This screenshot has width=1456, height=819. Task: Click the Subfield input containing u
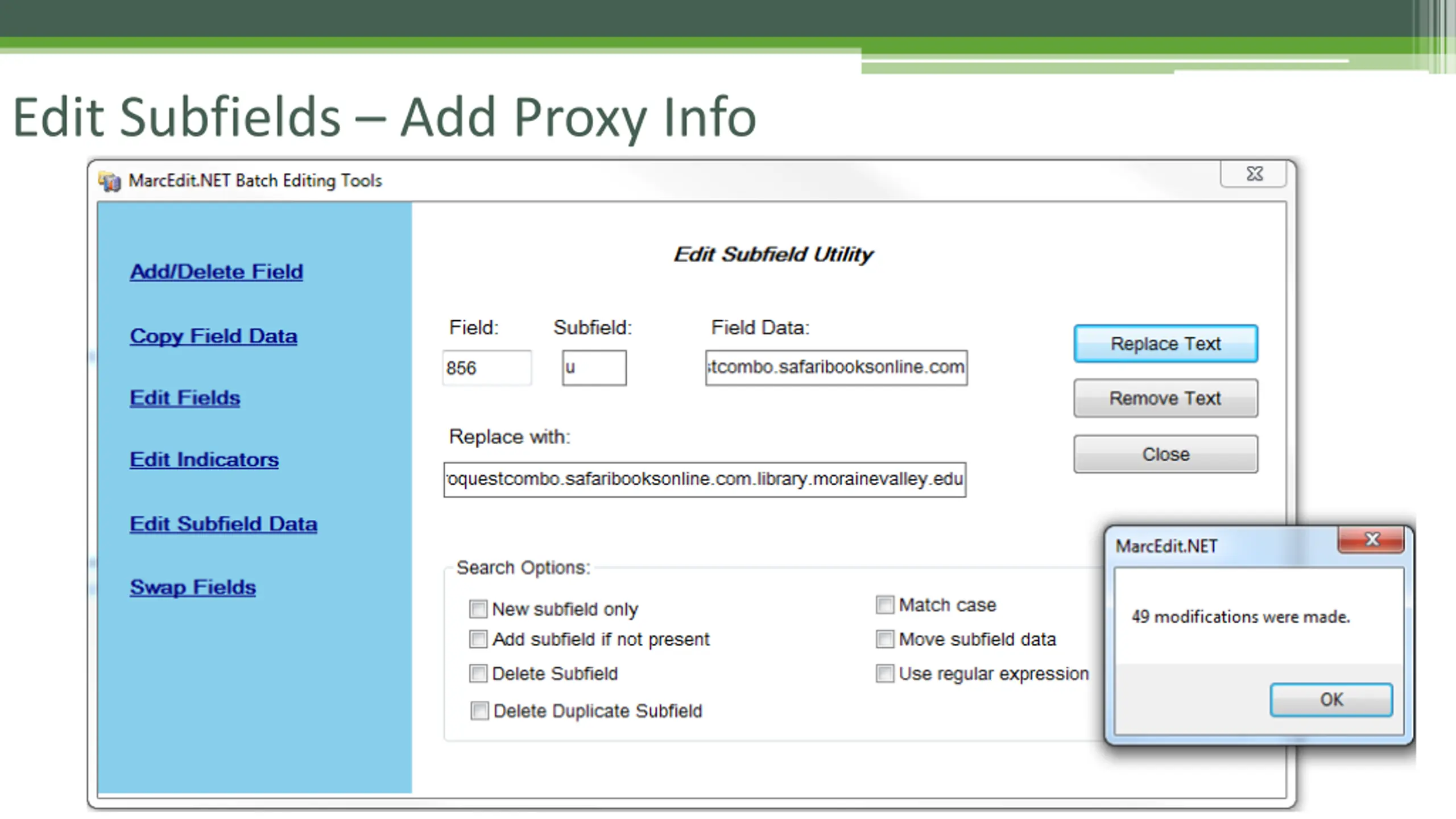(x=594, y=368)
